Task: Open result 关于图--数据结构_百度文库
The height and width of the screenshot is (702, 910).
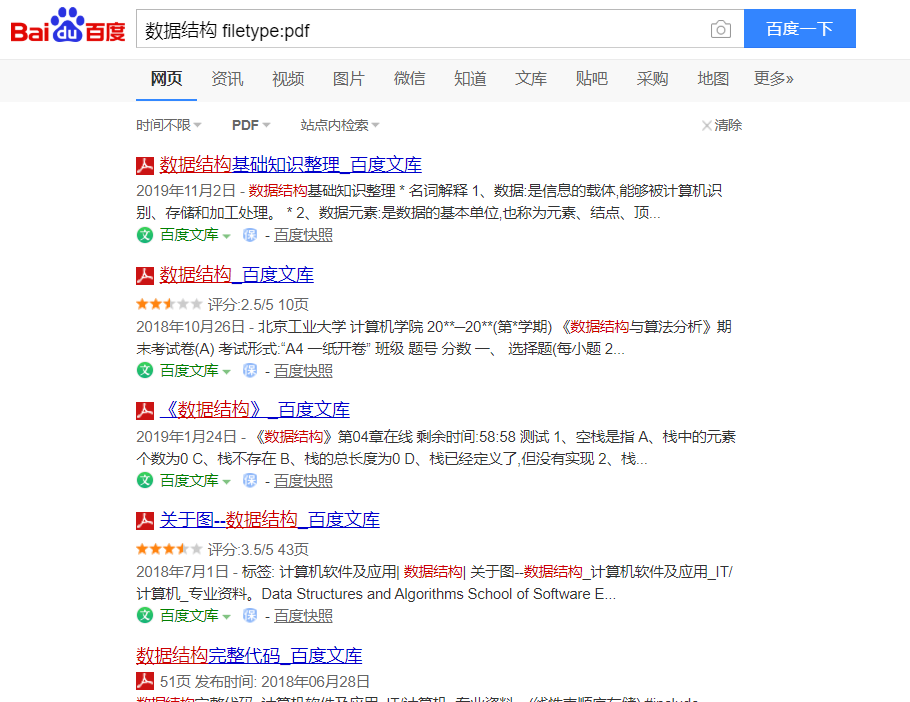Action: pyautogui.click(x=269, y=520)
